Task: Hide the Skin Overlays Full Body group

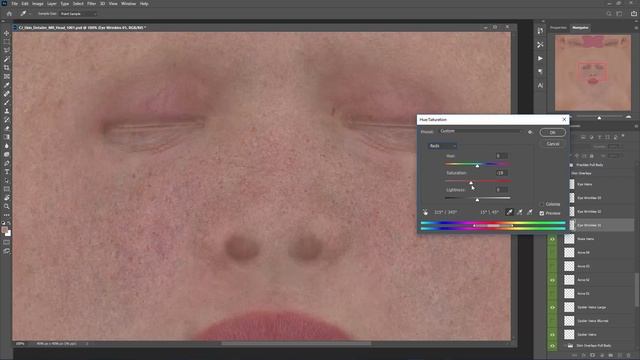Action: (x=553, y=346)
